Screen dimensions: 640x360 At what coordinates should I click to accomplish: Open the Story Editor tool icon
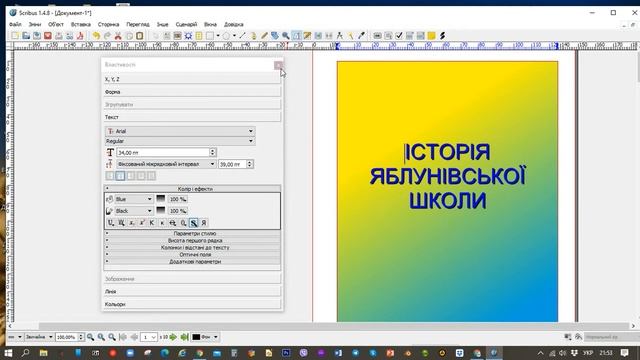pos(307,36)
